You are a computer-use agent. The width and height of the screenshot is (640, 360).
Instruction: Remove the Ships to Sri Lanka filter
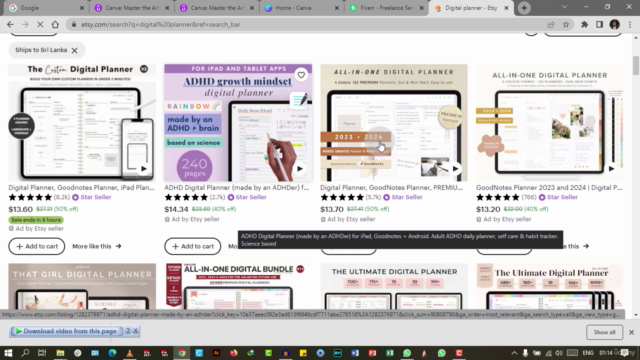tap(74, 51)
